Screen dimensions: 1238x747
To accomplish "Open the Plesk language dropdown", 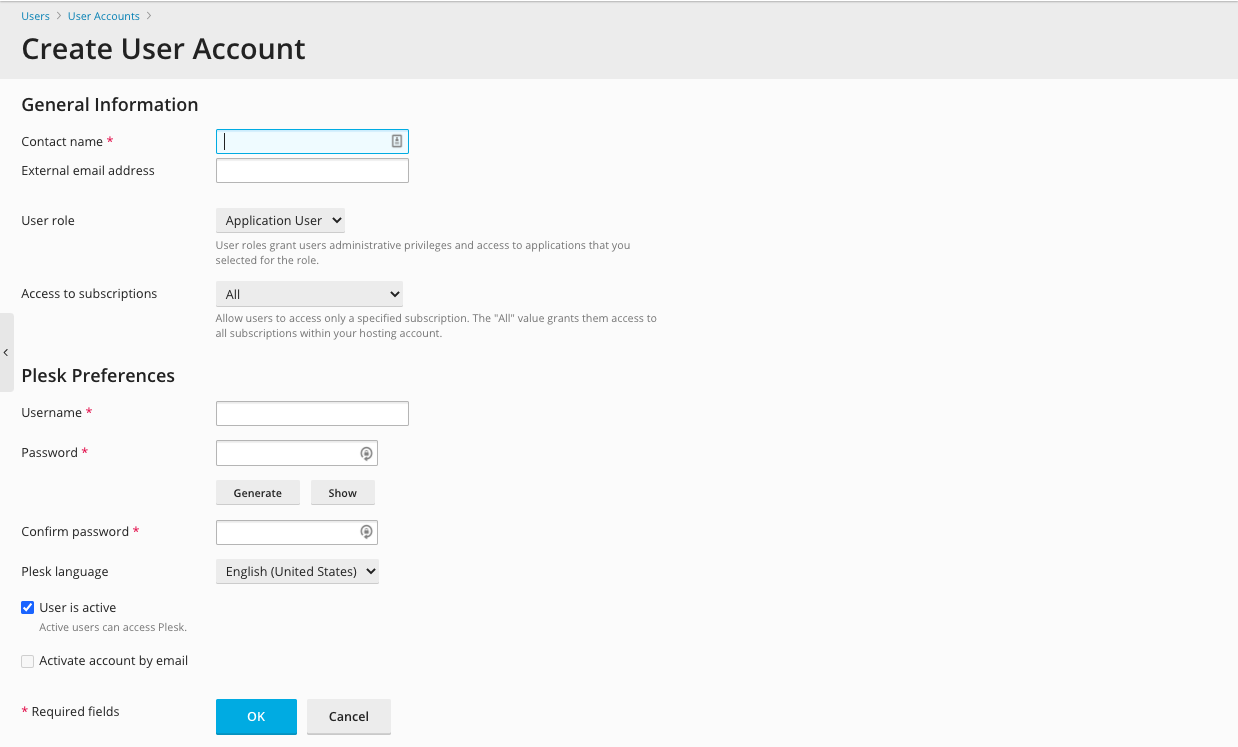I will point(297,572).
